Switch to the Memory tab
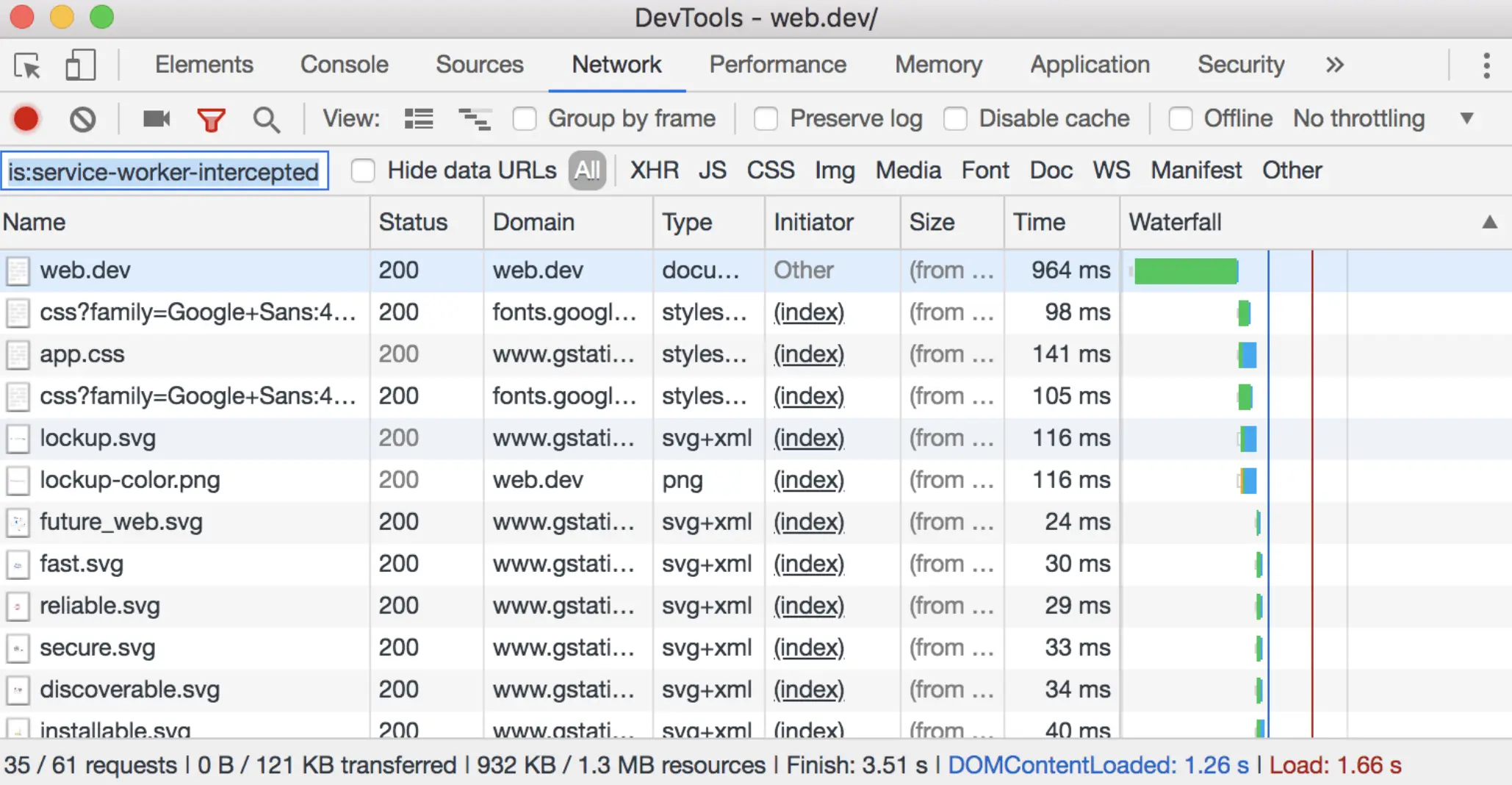This screenshot has width=1512, height=785. coord(938,65)
